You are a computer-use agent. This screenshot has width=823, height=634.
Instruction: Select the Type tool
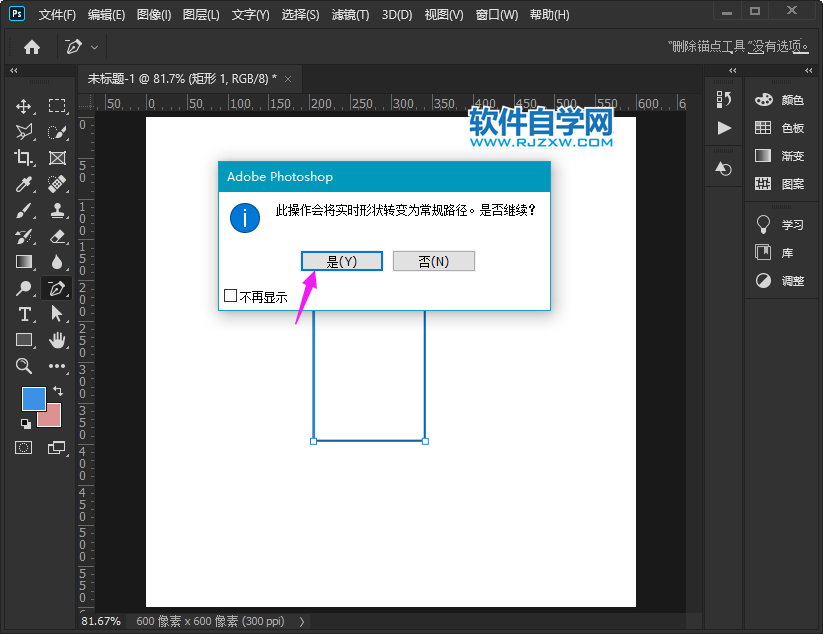pos(24,314)
